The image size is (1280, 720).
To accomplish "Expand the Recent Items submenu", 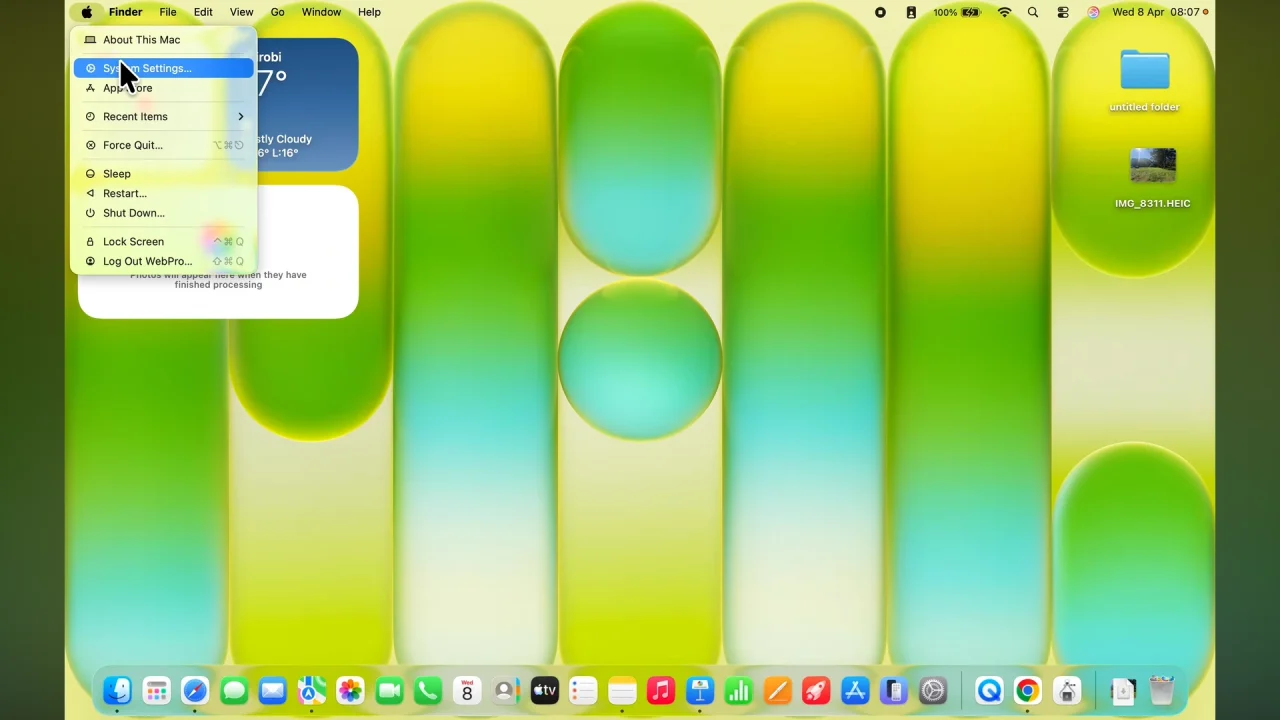I will point(134,116).
